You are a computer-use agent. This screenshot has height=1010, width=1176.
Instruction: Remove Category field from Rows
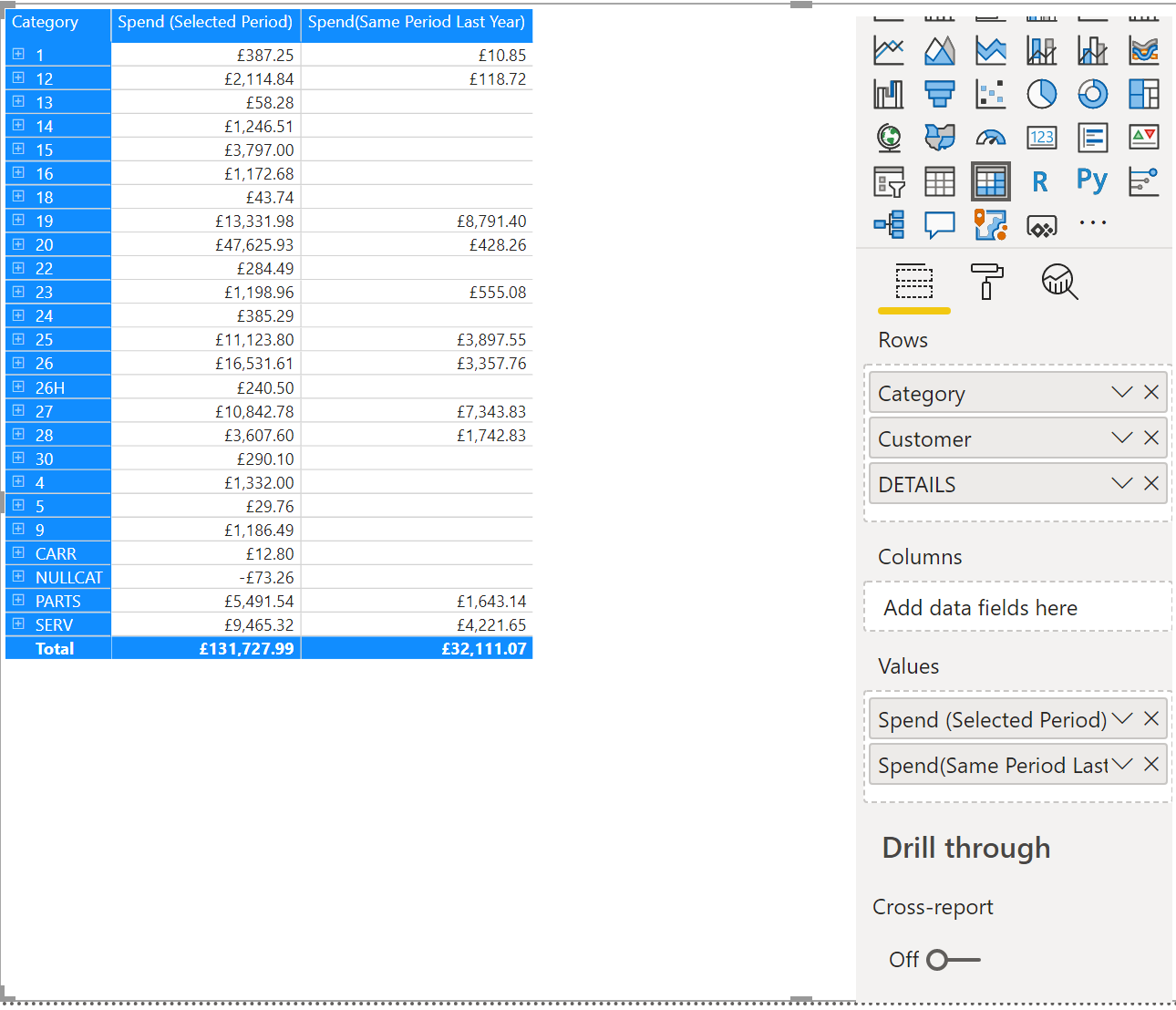(1151, 392)
